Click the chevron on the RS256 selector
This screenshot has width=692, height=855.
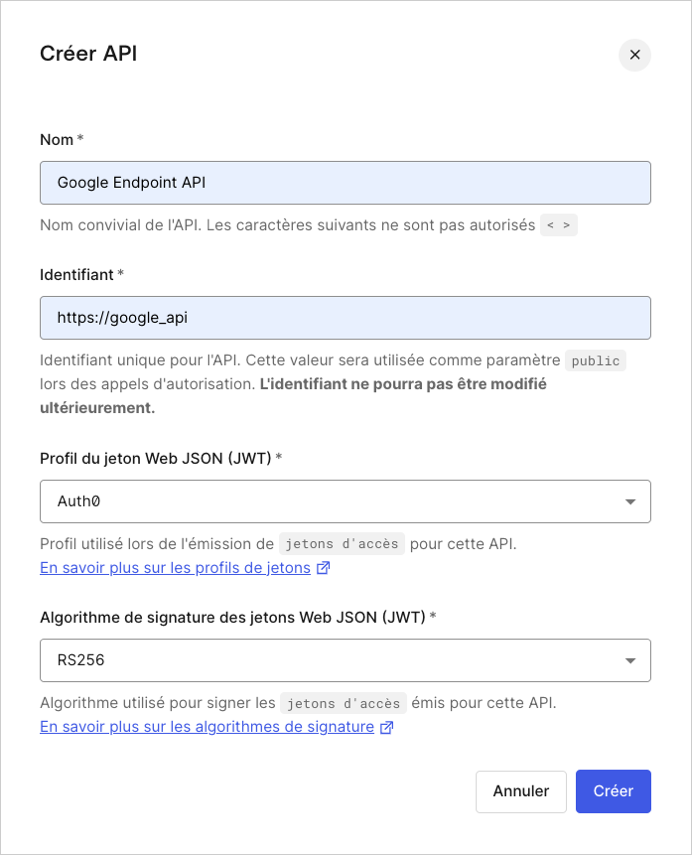coord(630,660)
